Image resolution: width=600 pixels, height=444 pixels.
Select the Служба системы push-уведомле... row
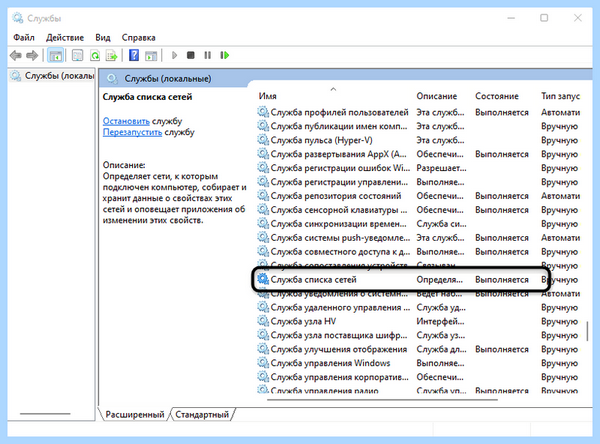click(419, 238)
